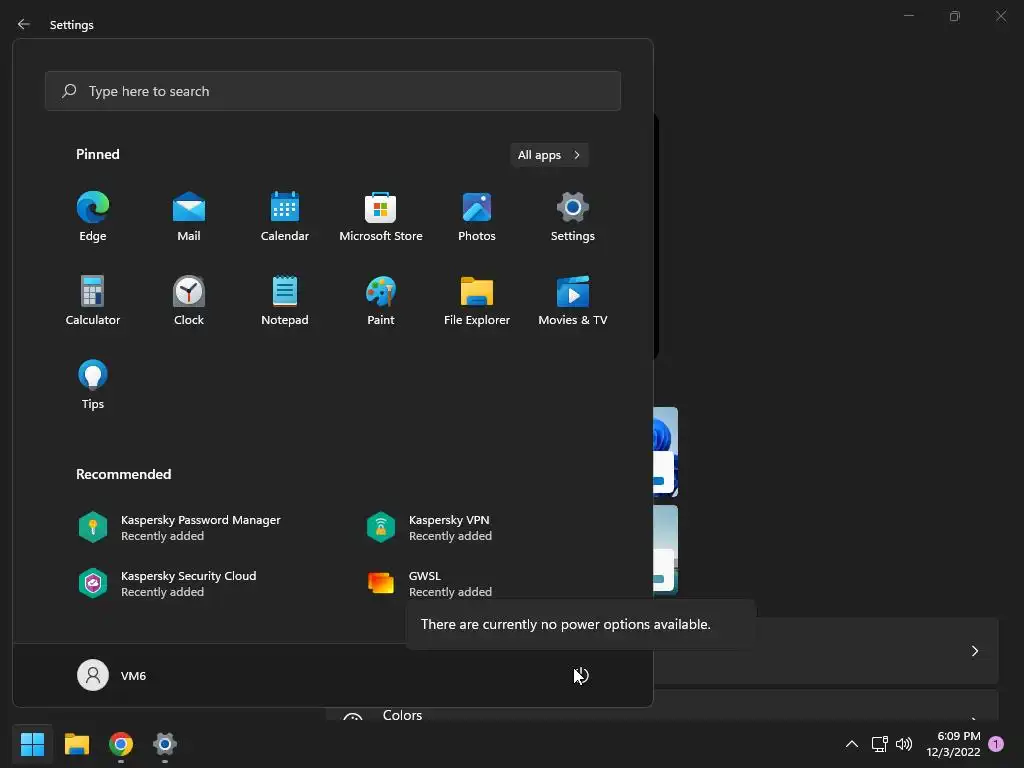
Task: Show All apps list
Action: [x=549, y=155]
